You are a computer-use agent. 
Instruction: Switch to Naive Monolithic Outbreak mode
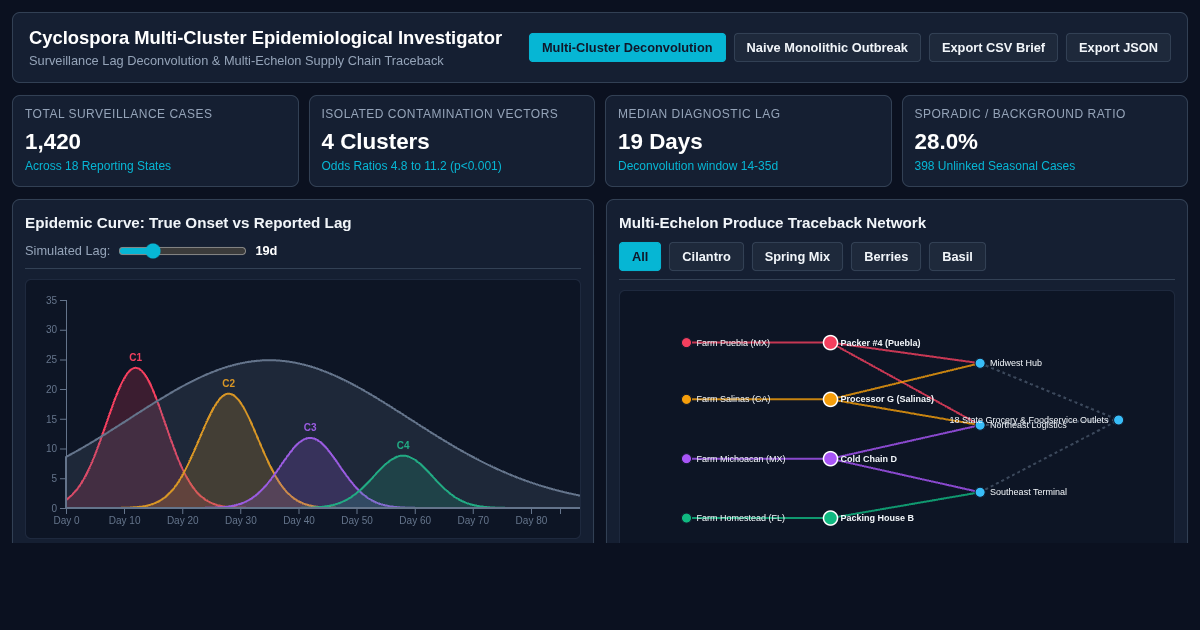827,47
